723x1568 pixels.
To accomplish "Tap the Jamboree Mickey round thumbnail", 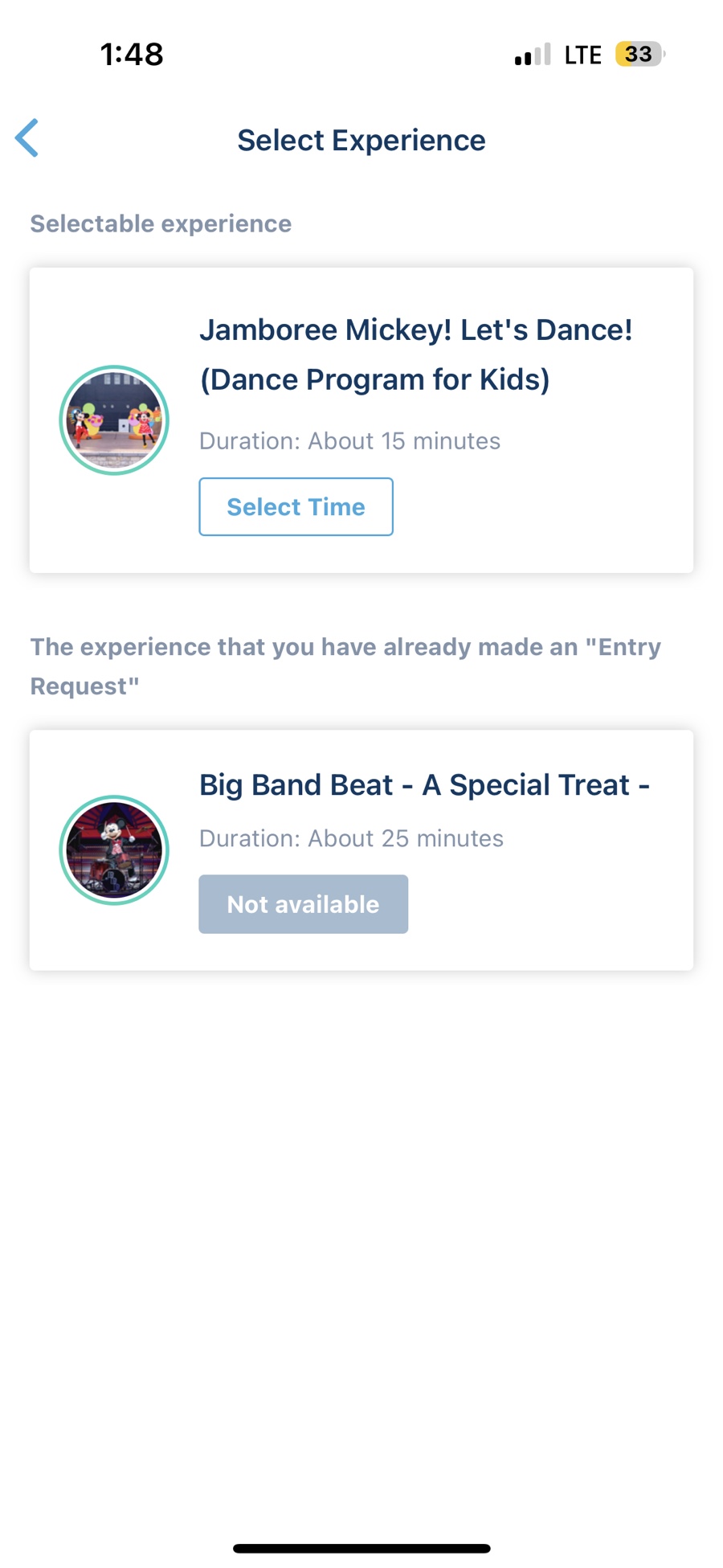I will (x=114, y=420).
